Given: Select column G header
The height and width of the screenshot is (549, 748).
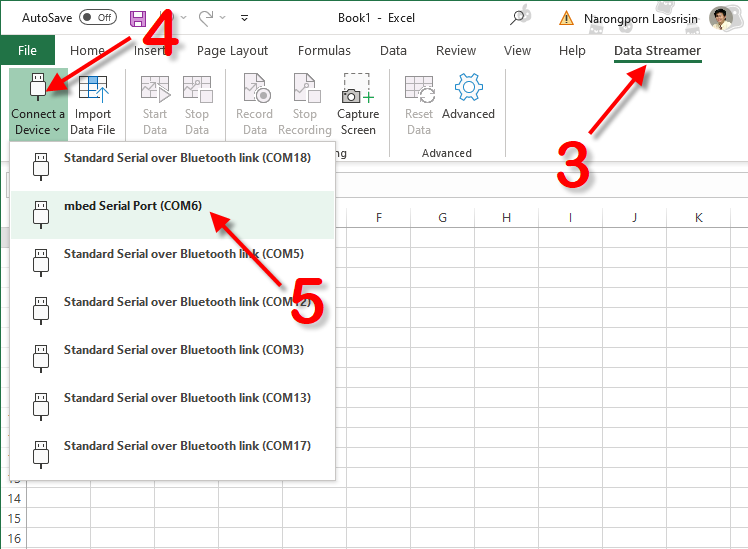Looking at the screenshot, I should pyautogui.click(x=443, y=218).
